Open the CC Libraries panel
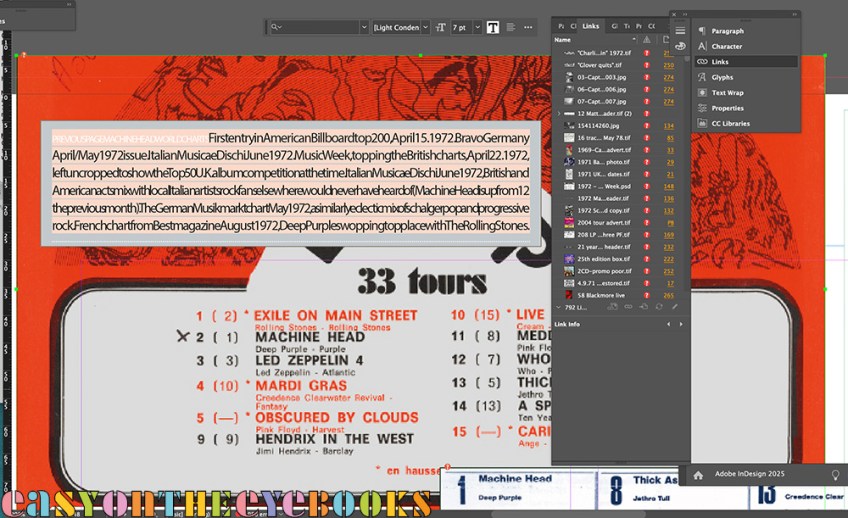 click(x=730, y=123)
